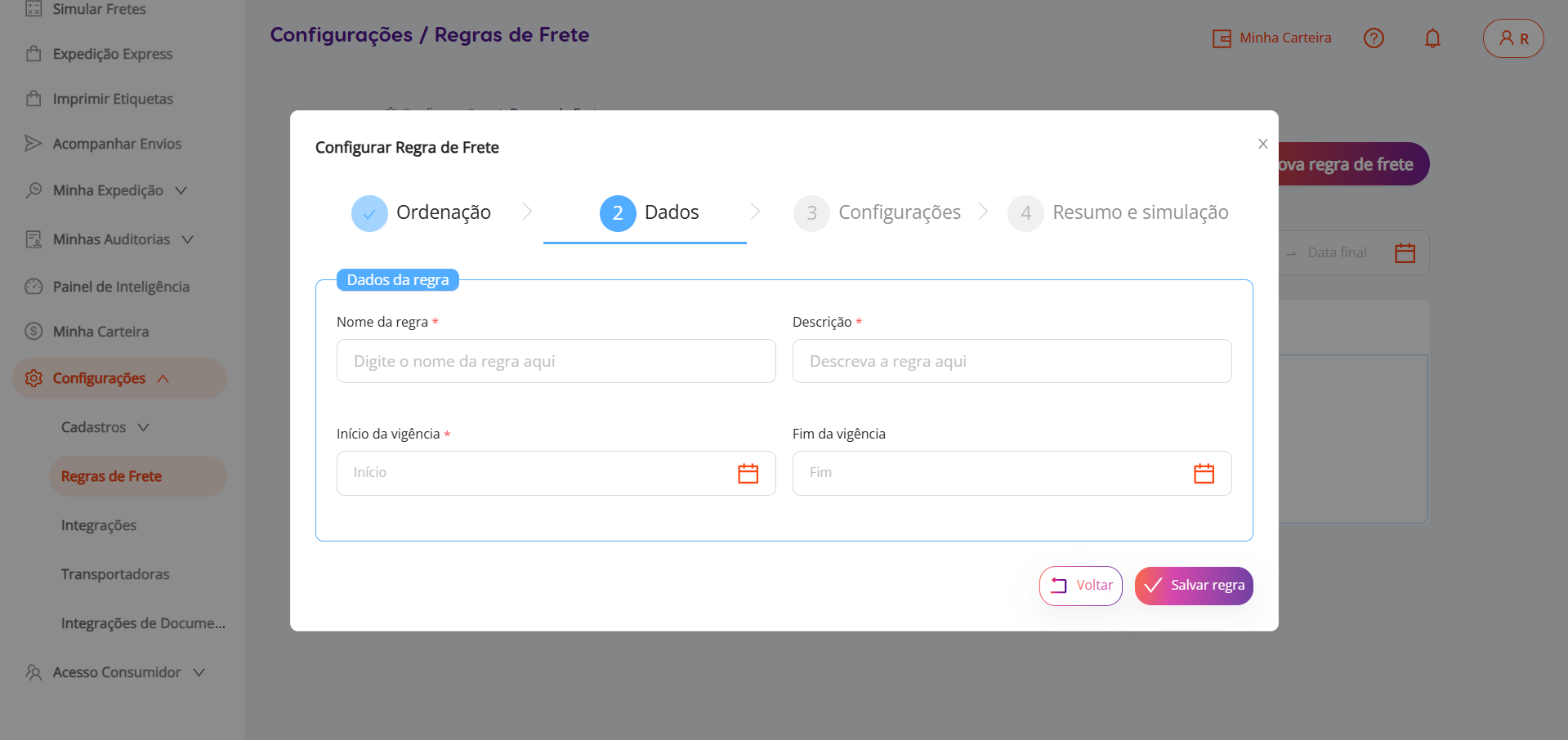Expand the Minhas Auditorias submenu

point(188,239)
